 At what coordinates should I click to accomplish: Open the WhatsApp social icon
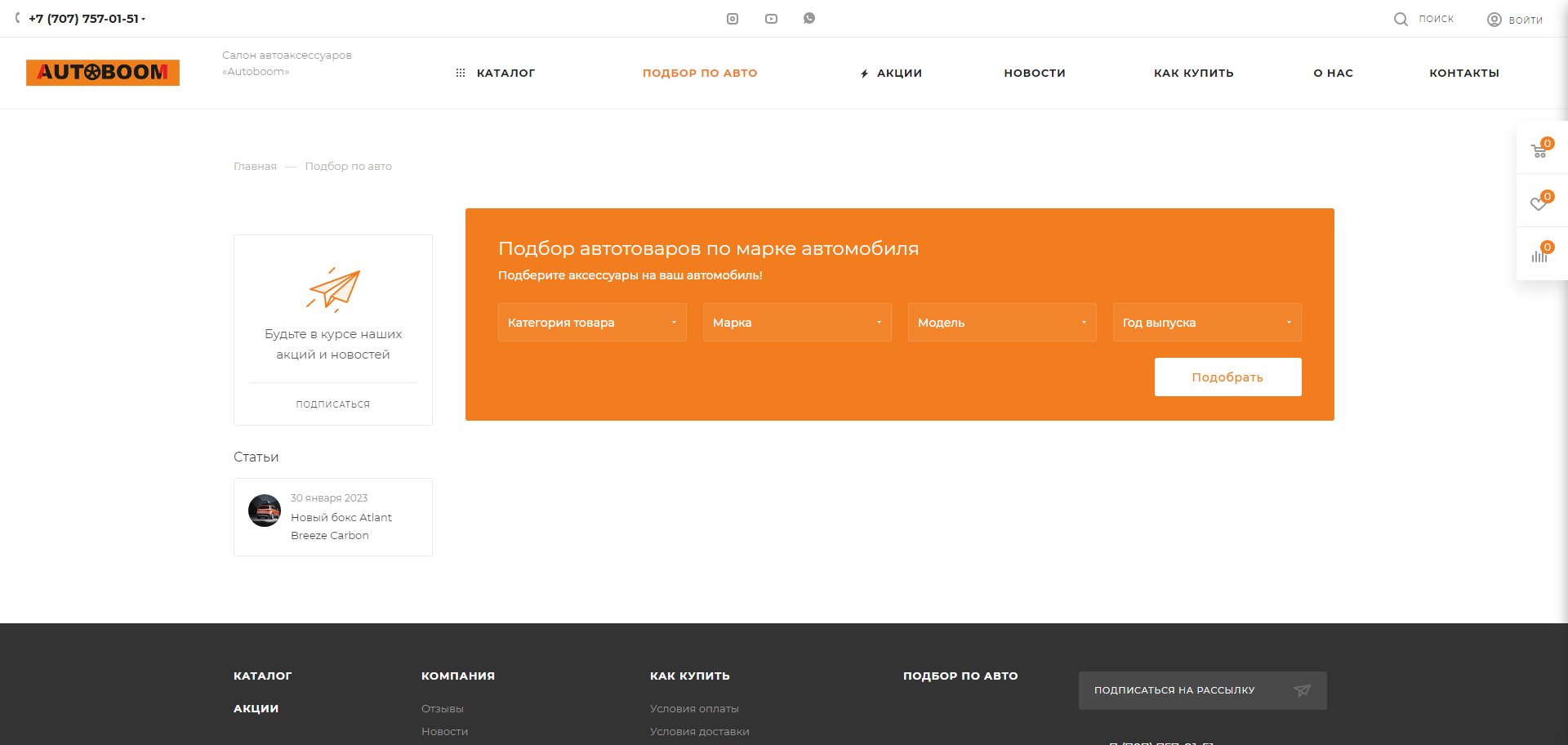[x=809, y=18]
